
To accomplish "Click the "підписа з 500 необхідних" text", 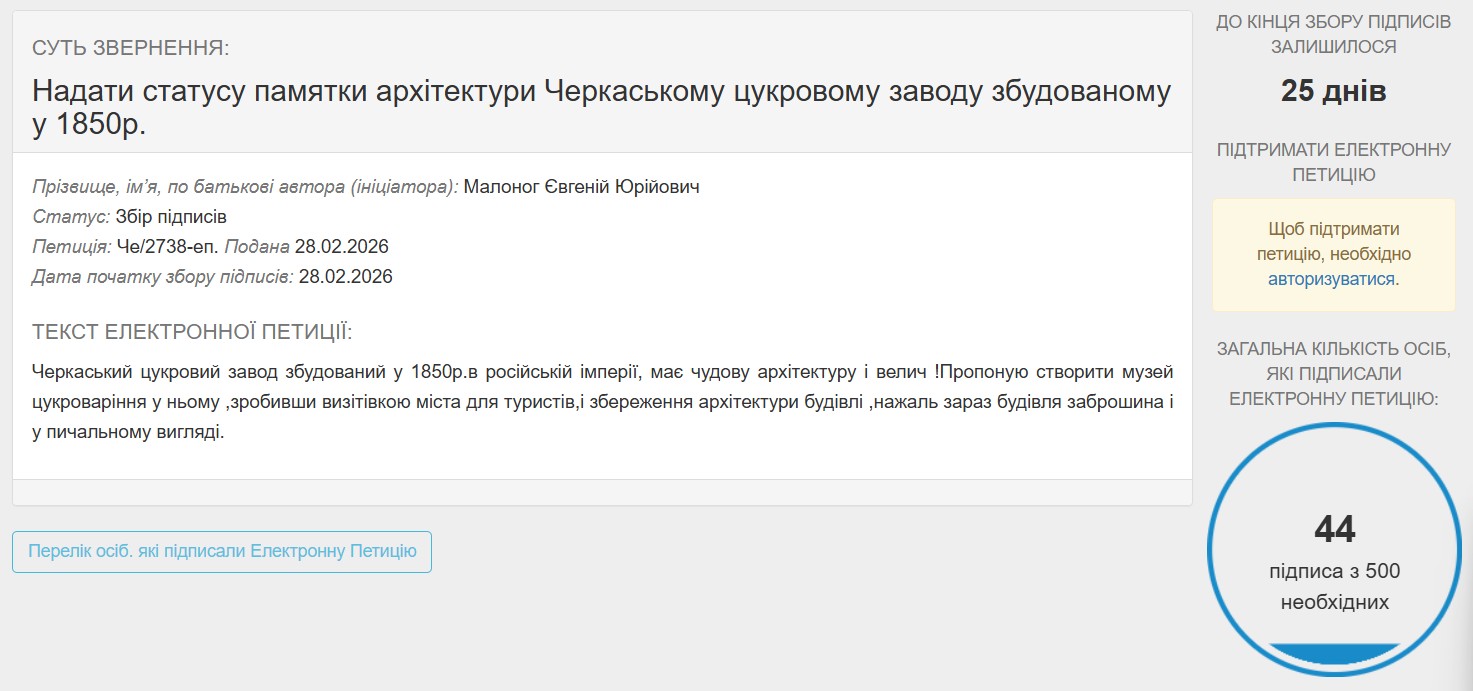I will (x=1334, y=587).
